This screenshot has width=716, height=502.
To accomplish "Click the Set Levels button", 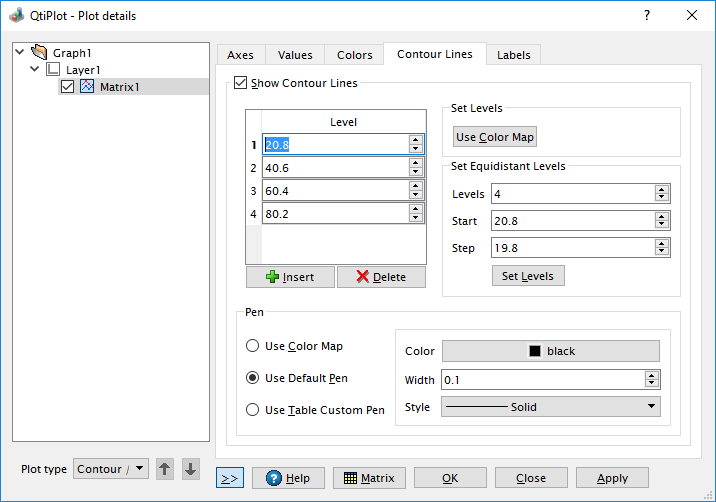I will click(528, 276).
